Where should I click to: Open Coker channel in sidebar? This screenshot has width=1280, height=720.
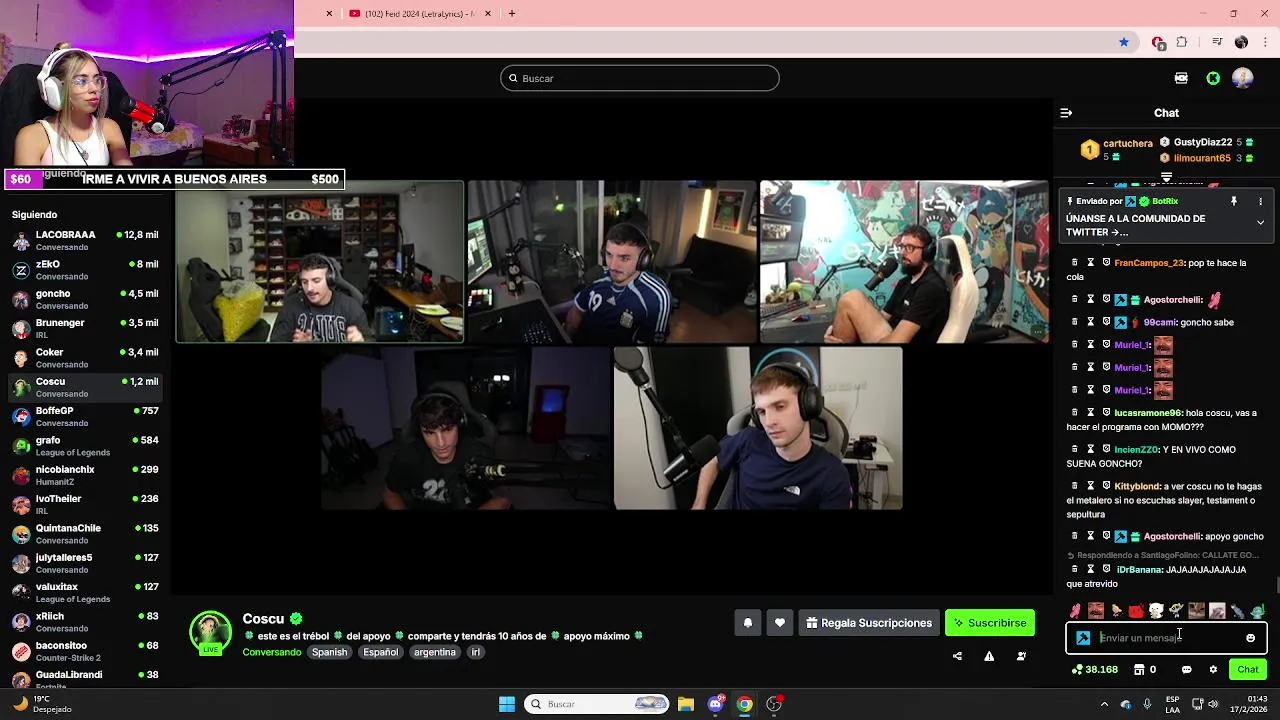(x=85, y=358)
